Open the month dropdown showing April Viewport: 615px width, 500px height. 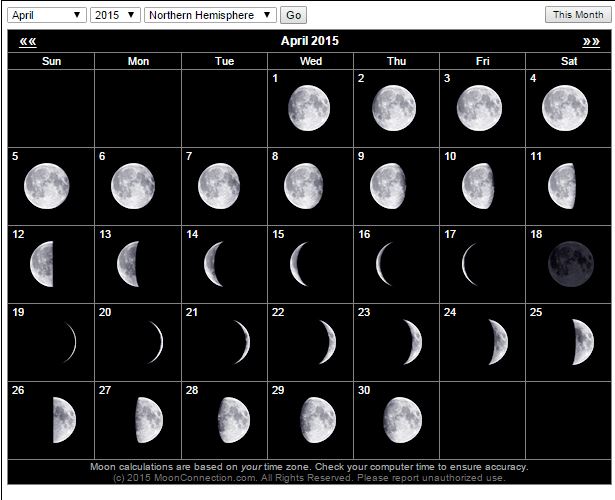(x=47, y=15)
